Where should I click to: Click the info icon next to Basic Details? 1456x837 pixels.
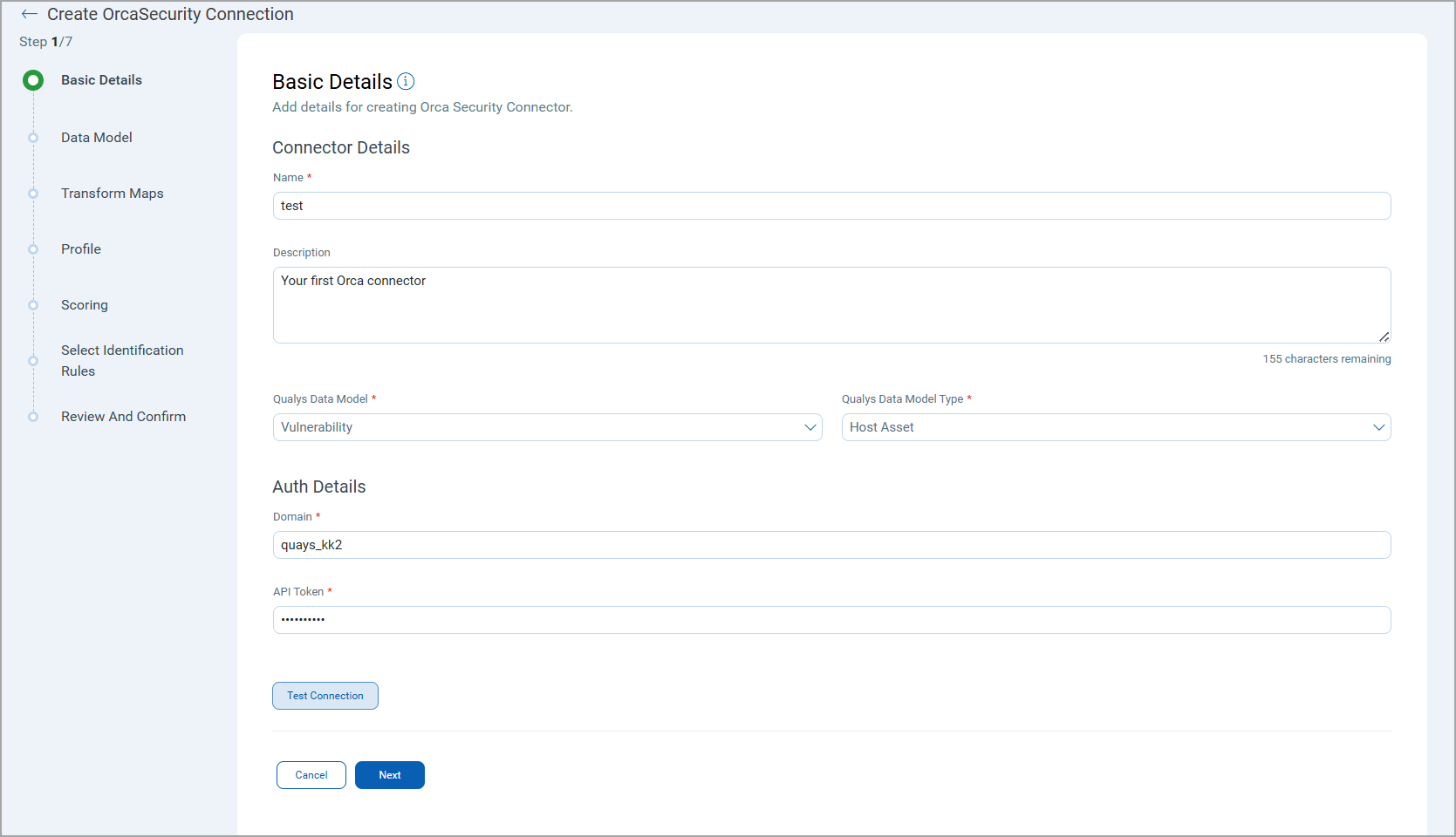point(406,81)
